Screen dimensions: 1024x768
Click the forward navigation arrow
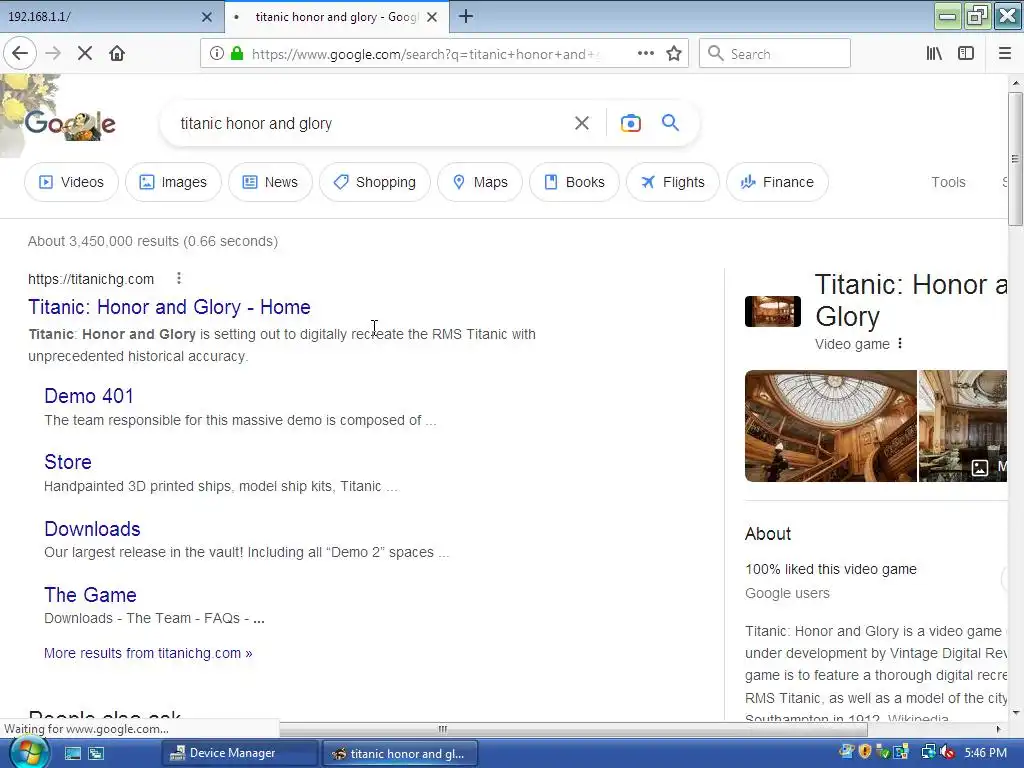pyautogui.click(x=53, y=53)
